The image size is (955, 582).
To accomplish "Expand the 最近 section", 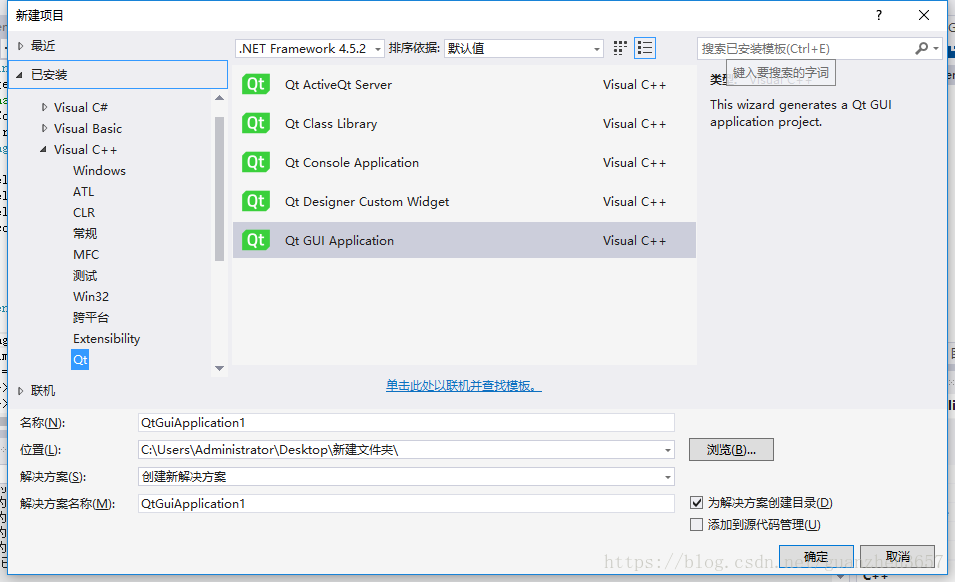I will coord(21,46).
